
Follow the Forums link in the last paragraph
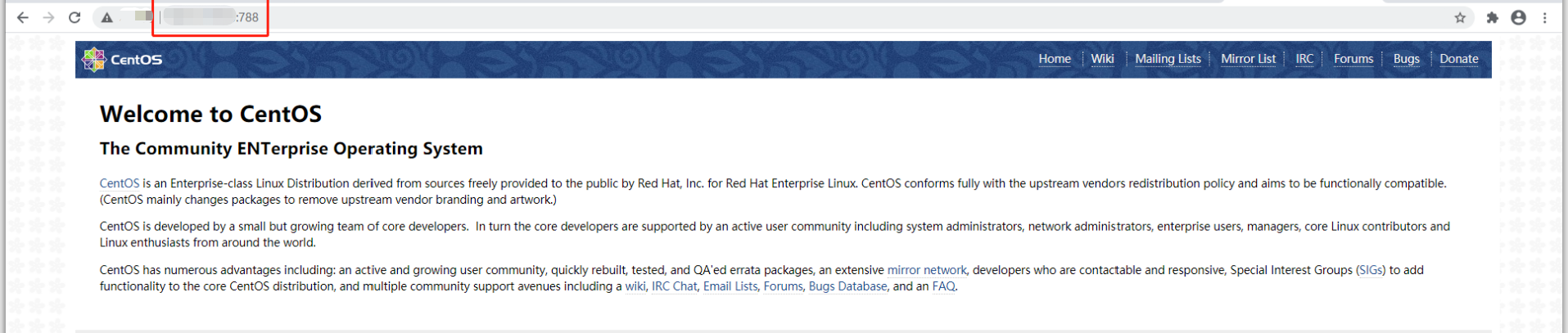pyautogui.click(x=783, y=286)
